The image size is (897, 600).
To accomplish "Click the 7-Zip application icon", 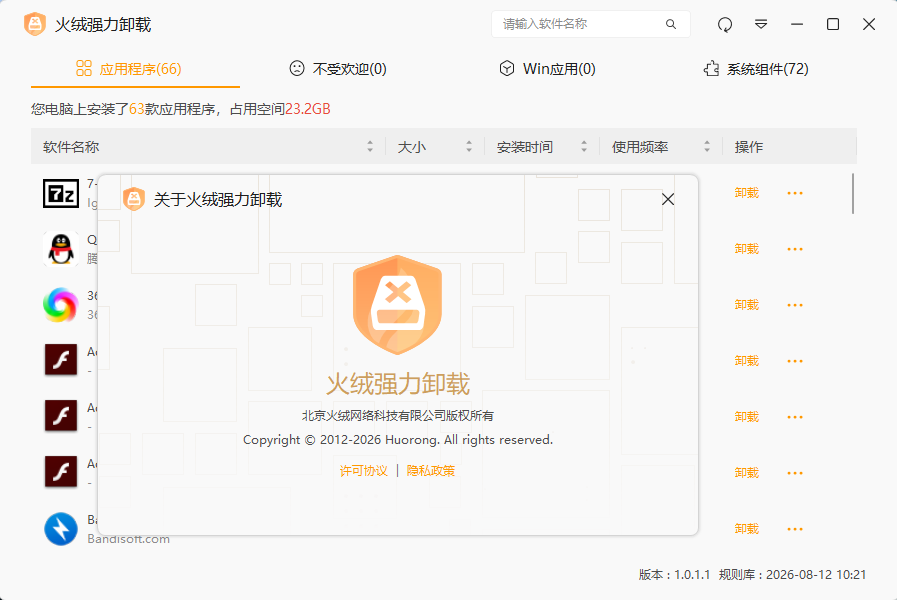I will [61, 193].
